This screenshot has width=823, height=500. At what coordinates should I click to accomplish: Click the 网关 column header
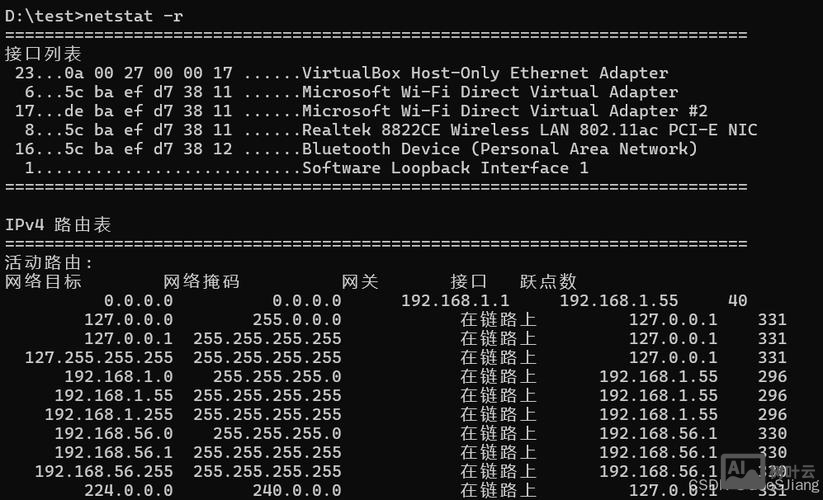pyautogui.click(x=360, y=282)
